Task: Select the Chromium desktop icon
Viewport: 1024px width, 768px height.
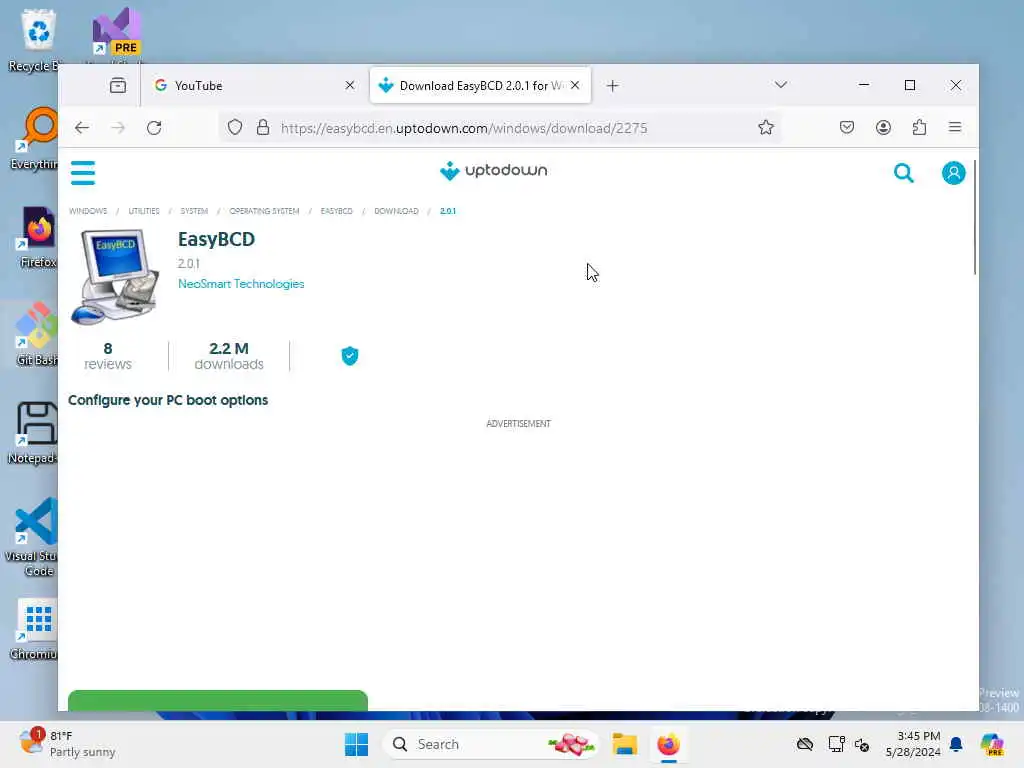Action: (x=34, y=629)
